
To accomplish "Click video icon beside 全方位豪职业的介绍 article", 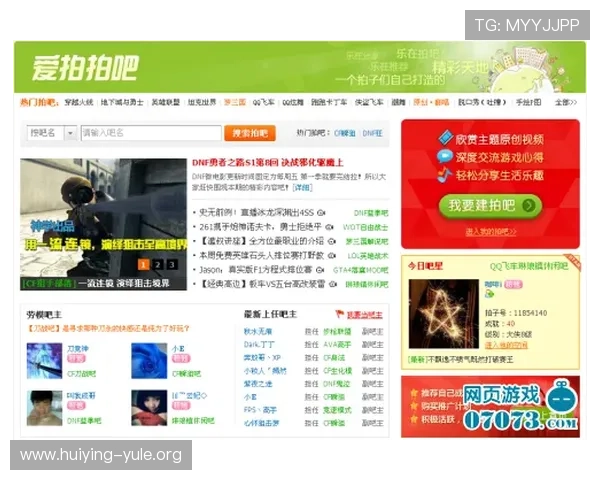I will tap(331, 242).
